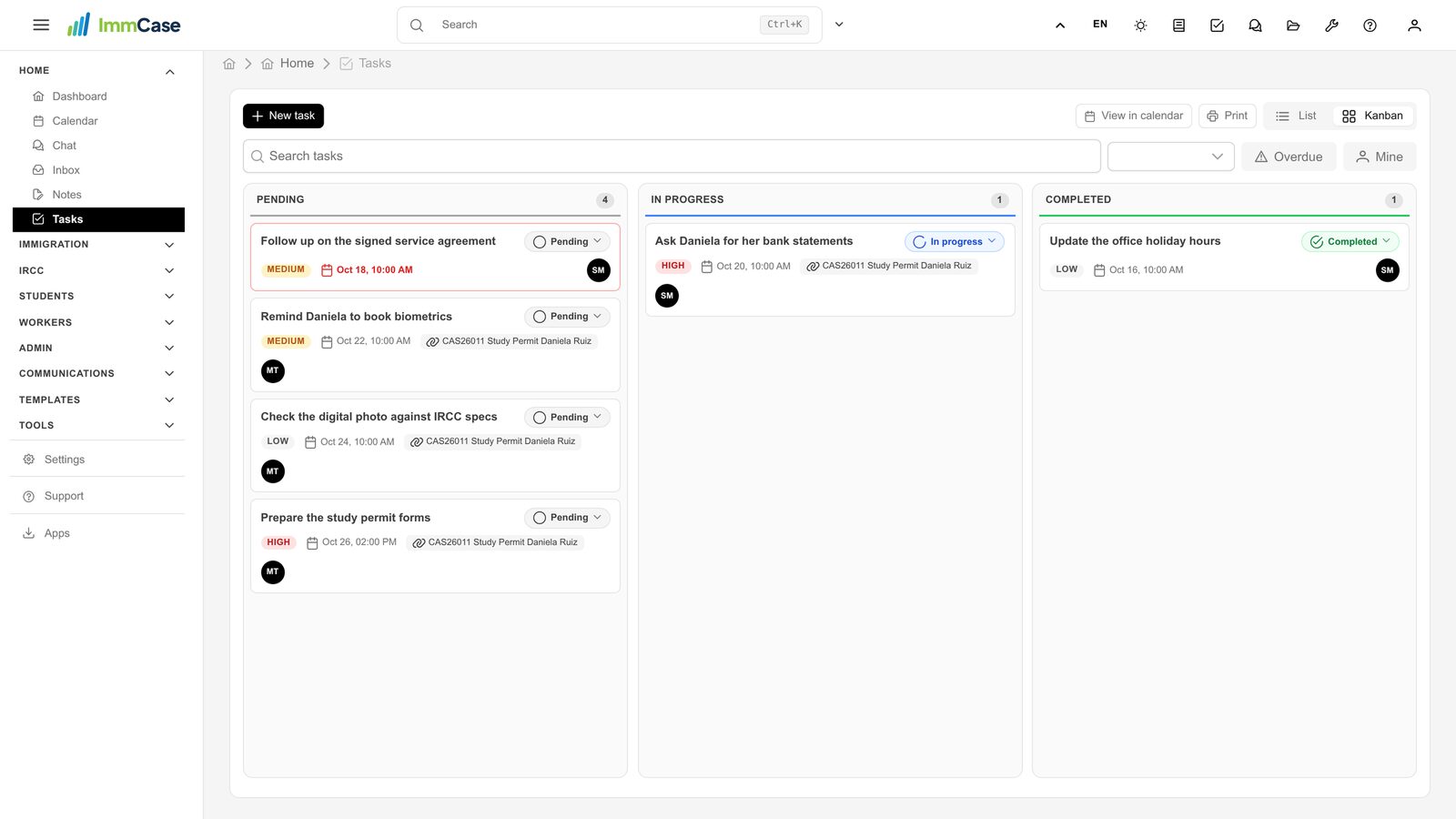This screenshot has height=819, width=1456.
Task: Switch to Kanban view
Action: point(1373,116)
